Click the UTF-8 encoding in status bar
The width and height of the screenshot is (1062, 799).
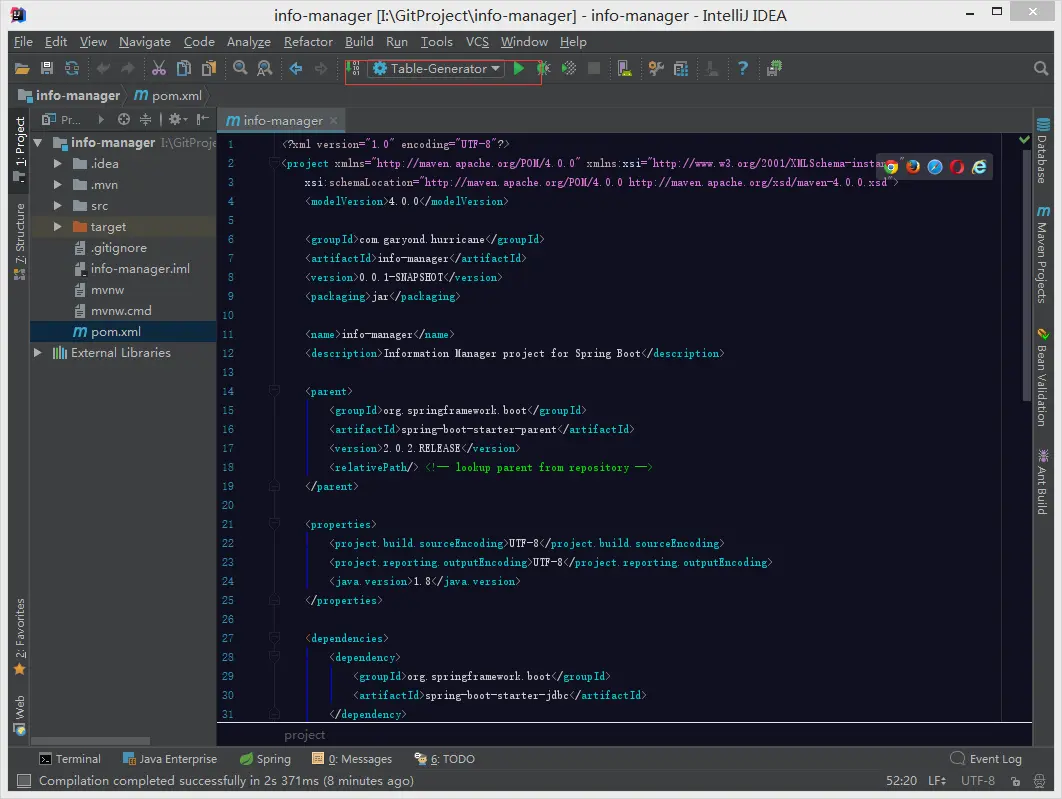(x=978, y=781)
